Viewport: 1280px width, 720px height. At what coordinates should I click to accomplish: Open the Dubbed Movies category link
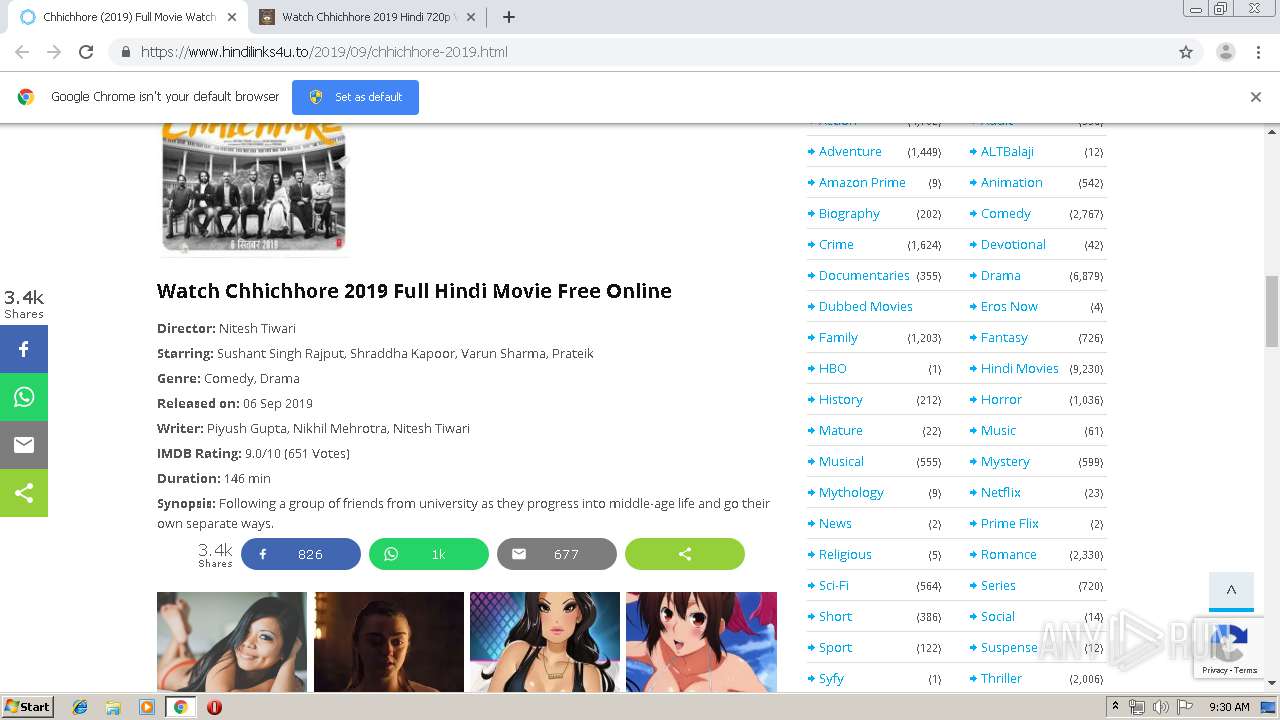pyautogui.click(x=866, y=306)
